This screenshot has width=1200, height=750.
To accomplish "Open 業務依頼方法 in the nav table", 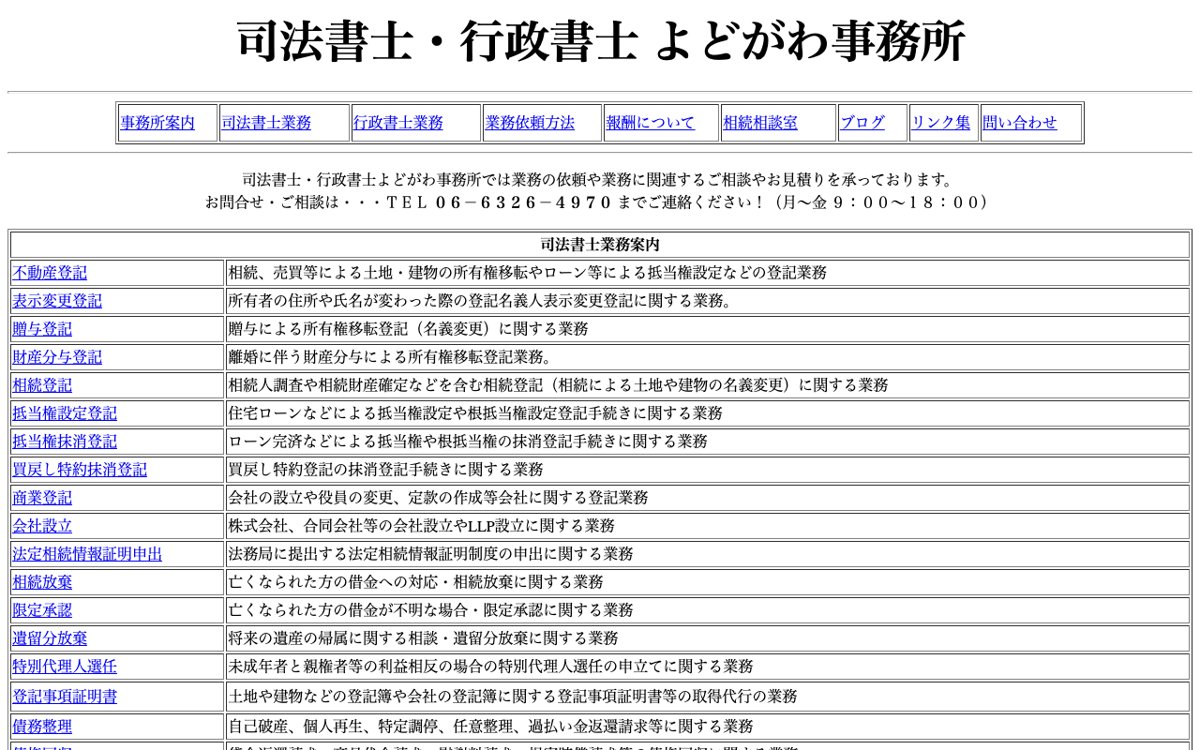I will tap(530, 123).
